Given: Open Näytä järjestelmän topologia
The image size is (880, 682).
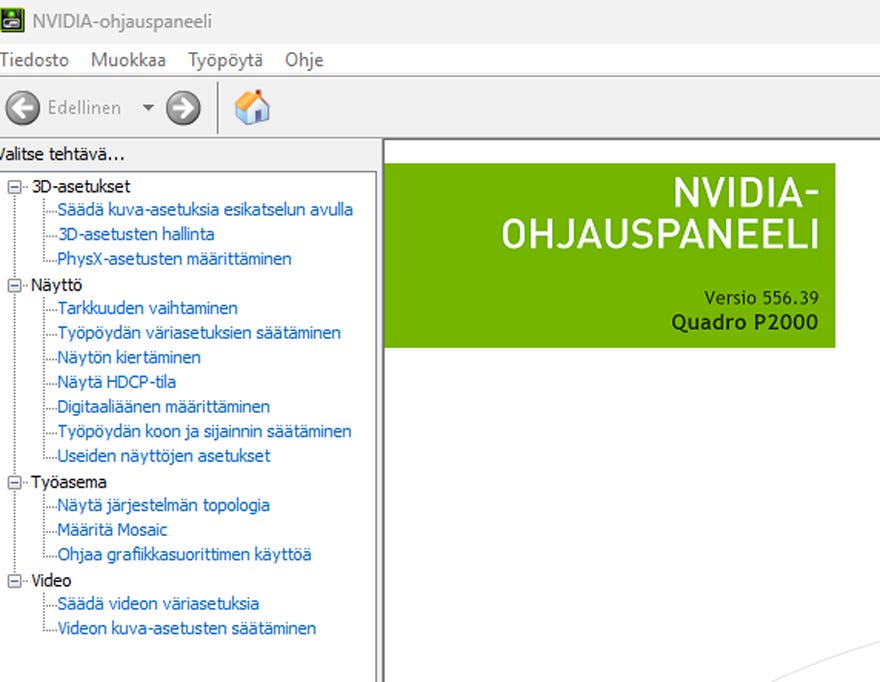Looking at the screenshot, I should pyautogui.click(x=164, y=505).
